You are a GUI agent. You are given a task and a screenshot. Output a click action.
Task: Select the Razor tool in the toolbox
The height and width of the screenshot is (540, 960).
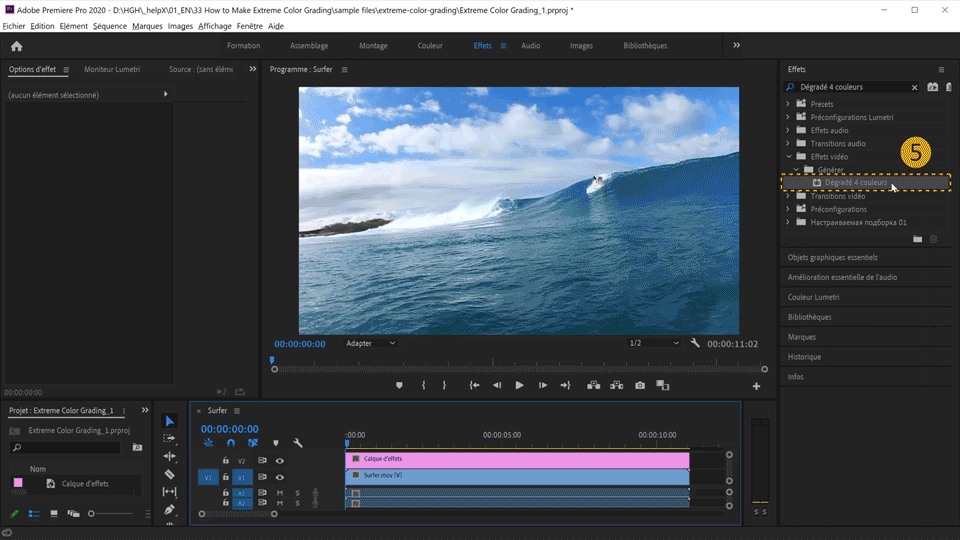170,474
